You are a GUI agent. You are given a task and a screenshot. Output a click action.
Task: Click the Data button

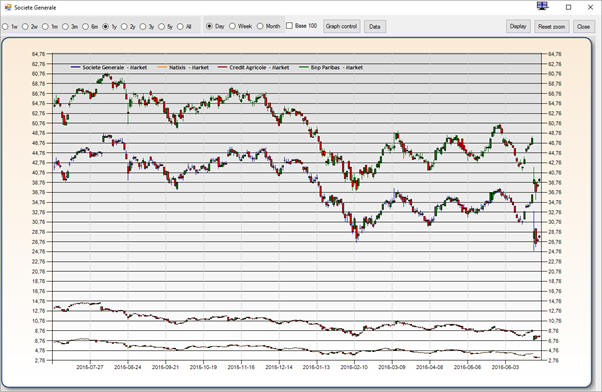pos(375,26)
